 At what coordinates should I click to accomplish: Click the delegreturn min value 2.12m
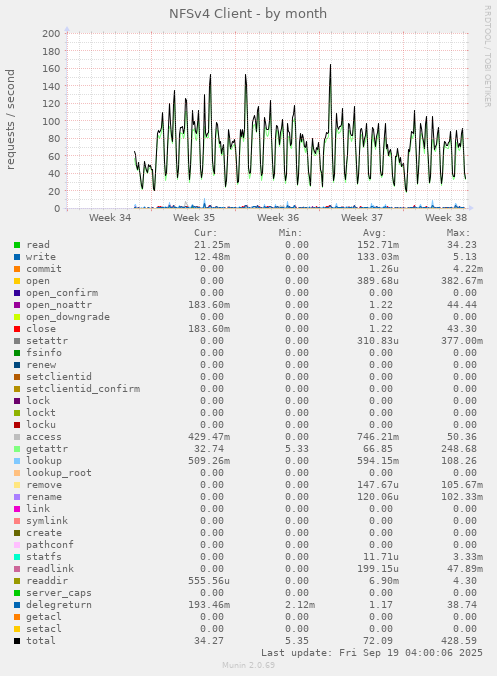pos(300,605)
